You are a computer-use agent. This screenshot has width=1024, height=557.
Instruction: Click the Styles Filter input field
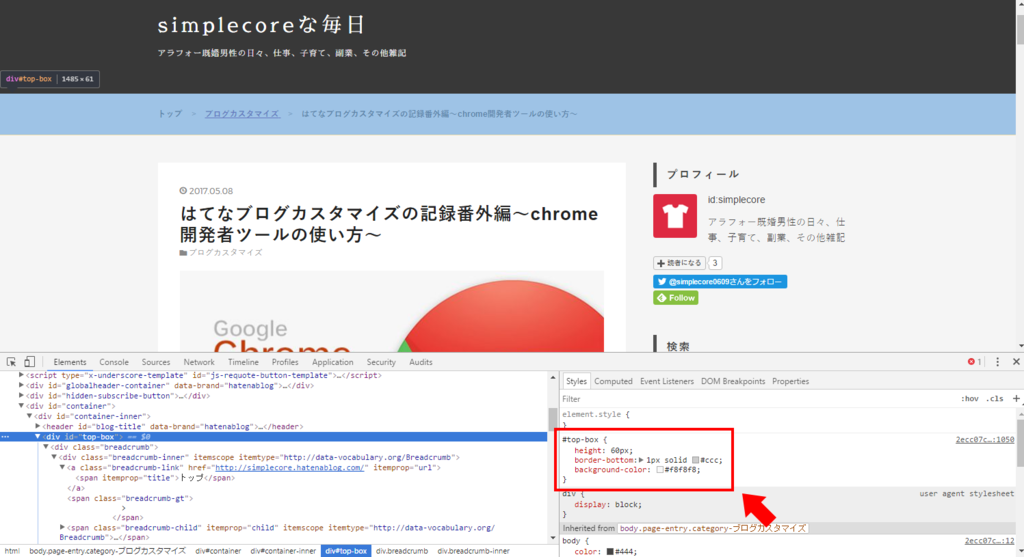(758, 398)
